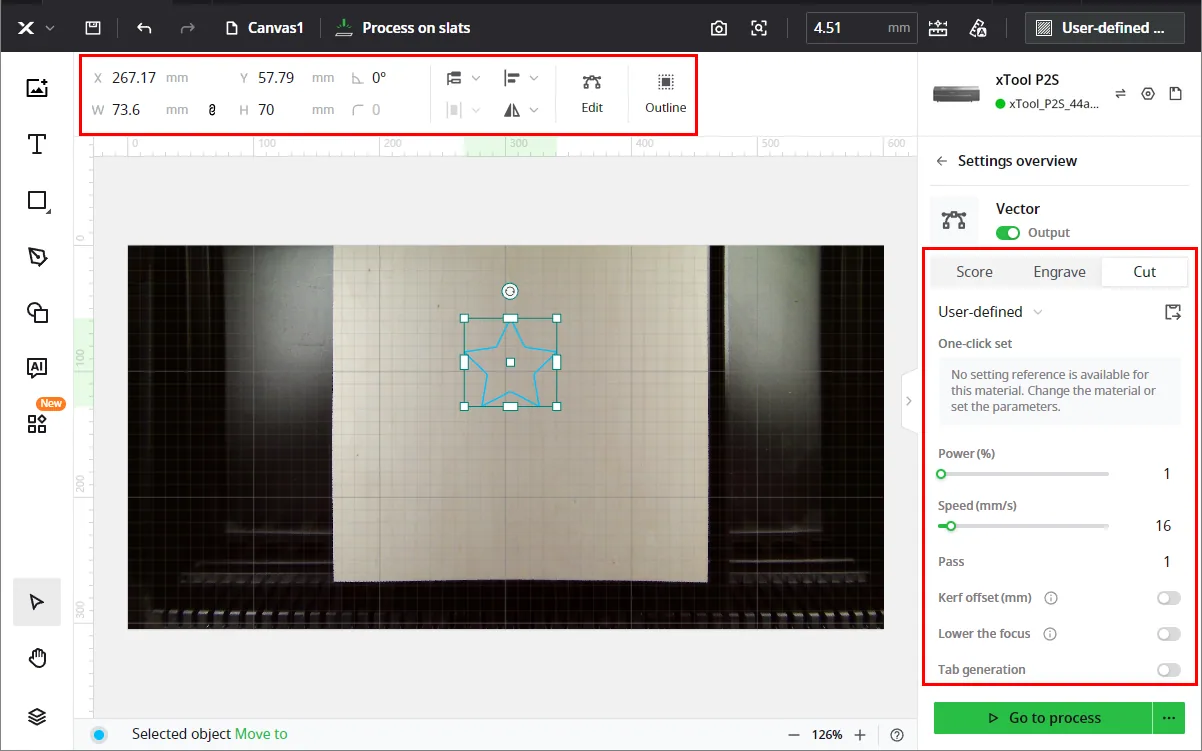Viewport: 1202px width, 751px height.
Task: Click the device file icon beside settings
Action: 1176,93
